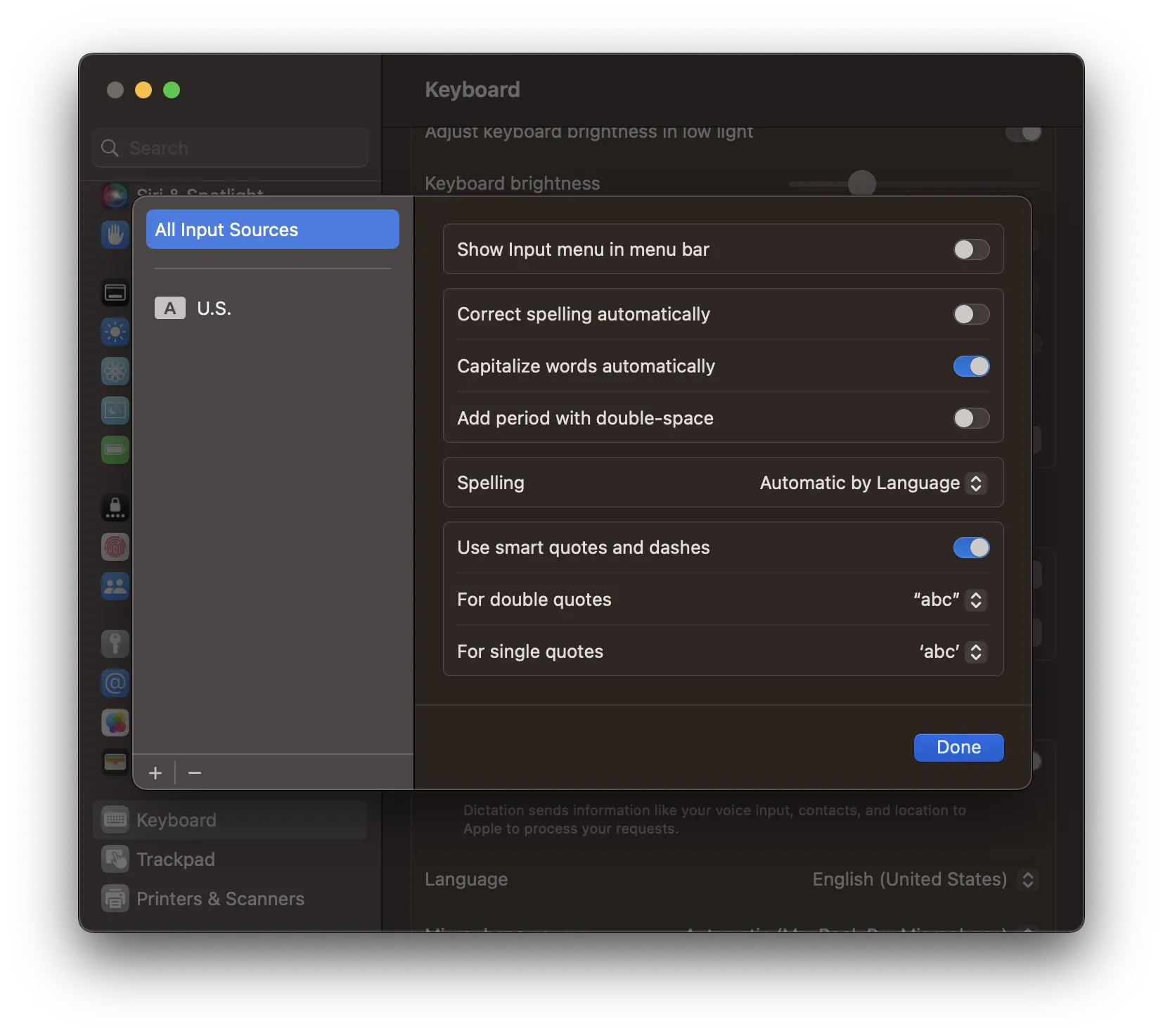This screenshot has width=1163, height=1036.
Task: Remove input source with minus button
Action: 195,773
